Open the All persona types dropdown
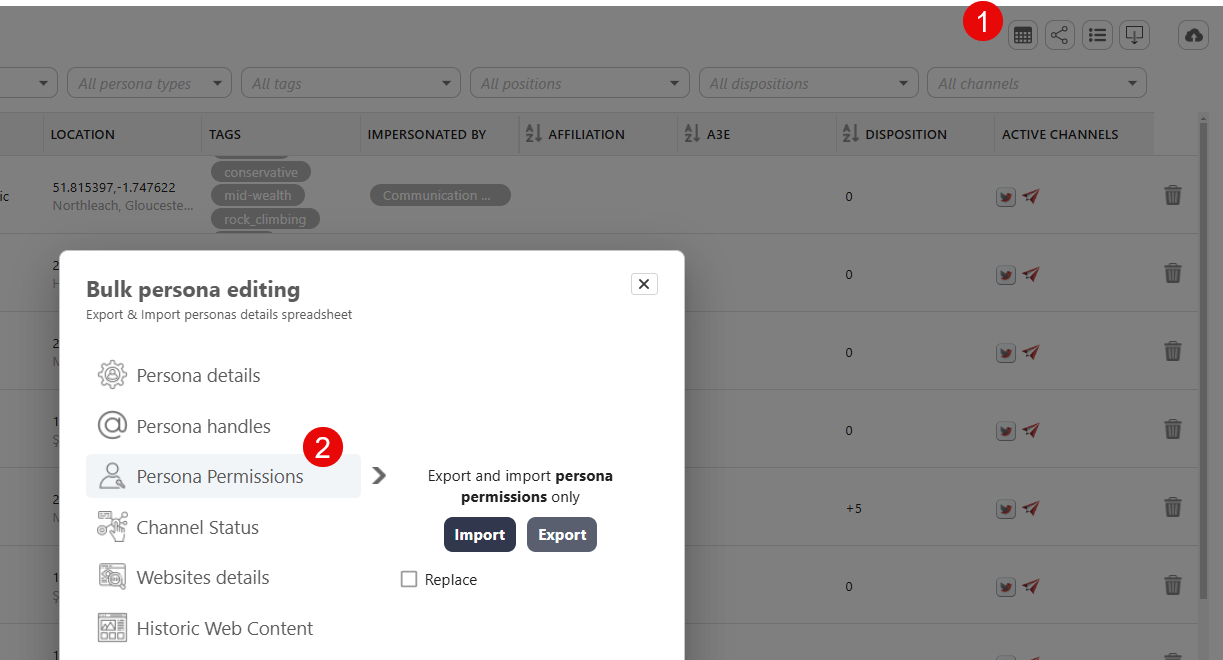This screenshot has height=660, width=1223. 149,84
